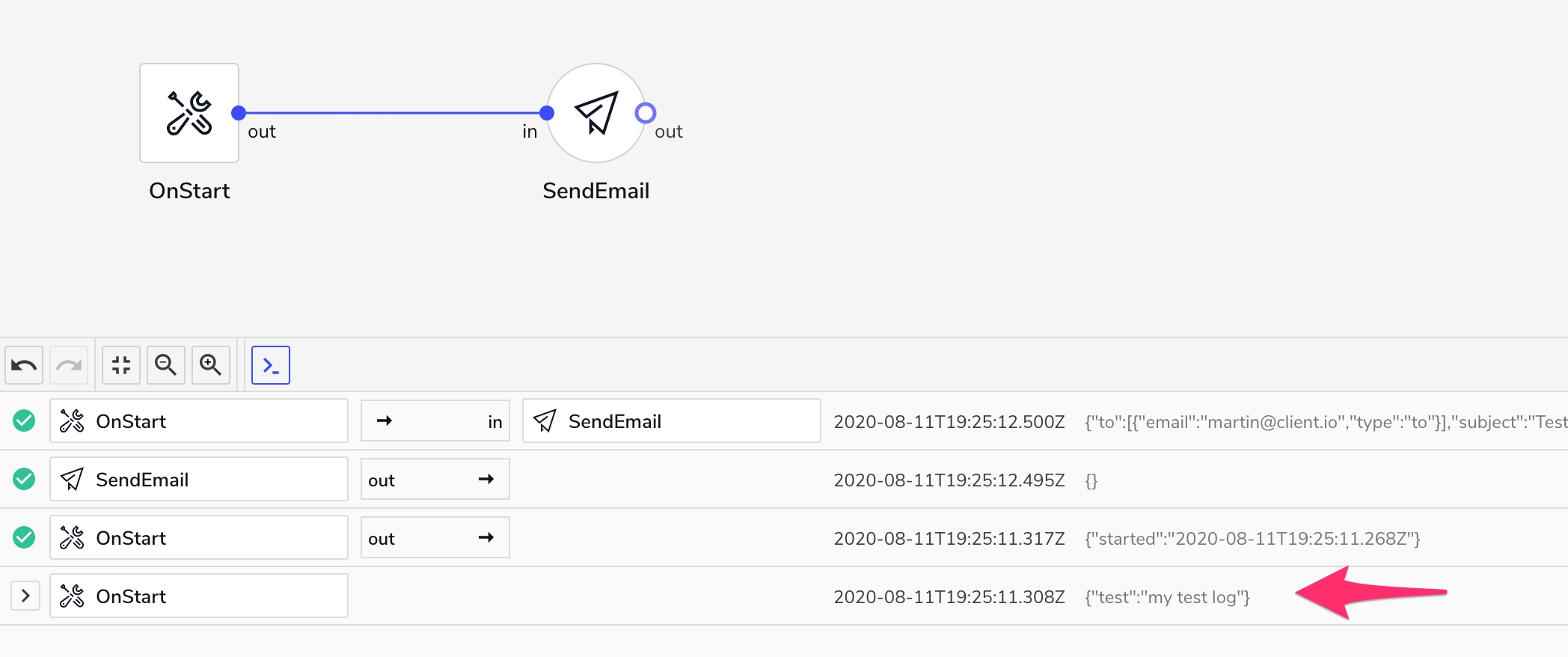The image size is (1568, 657).
Task: Click green check on first log row
Action: coord(24,421)
